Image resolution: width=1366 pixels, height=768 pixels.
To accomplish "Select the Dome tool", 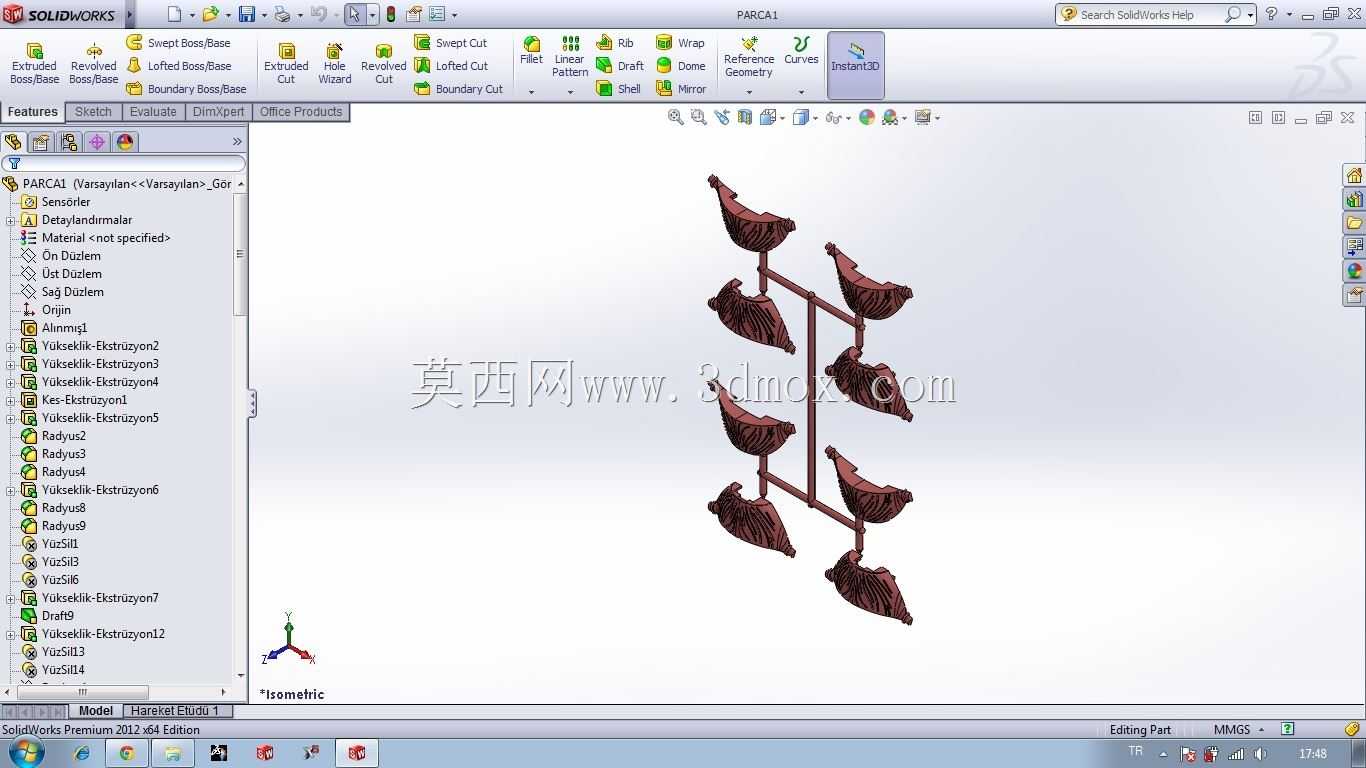I will point(680,66).
